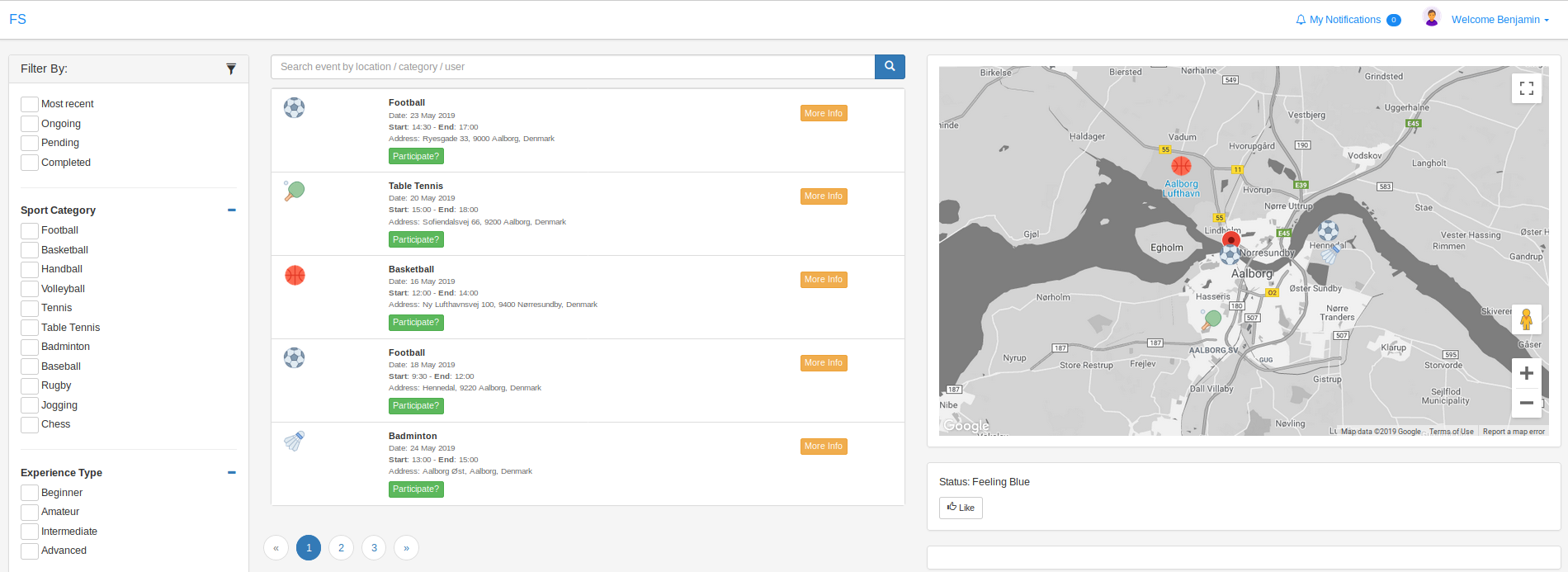This screenshot has width=1568, height=572.
Task: Check Jogging sport category
Action: [x=29, y=405]
